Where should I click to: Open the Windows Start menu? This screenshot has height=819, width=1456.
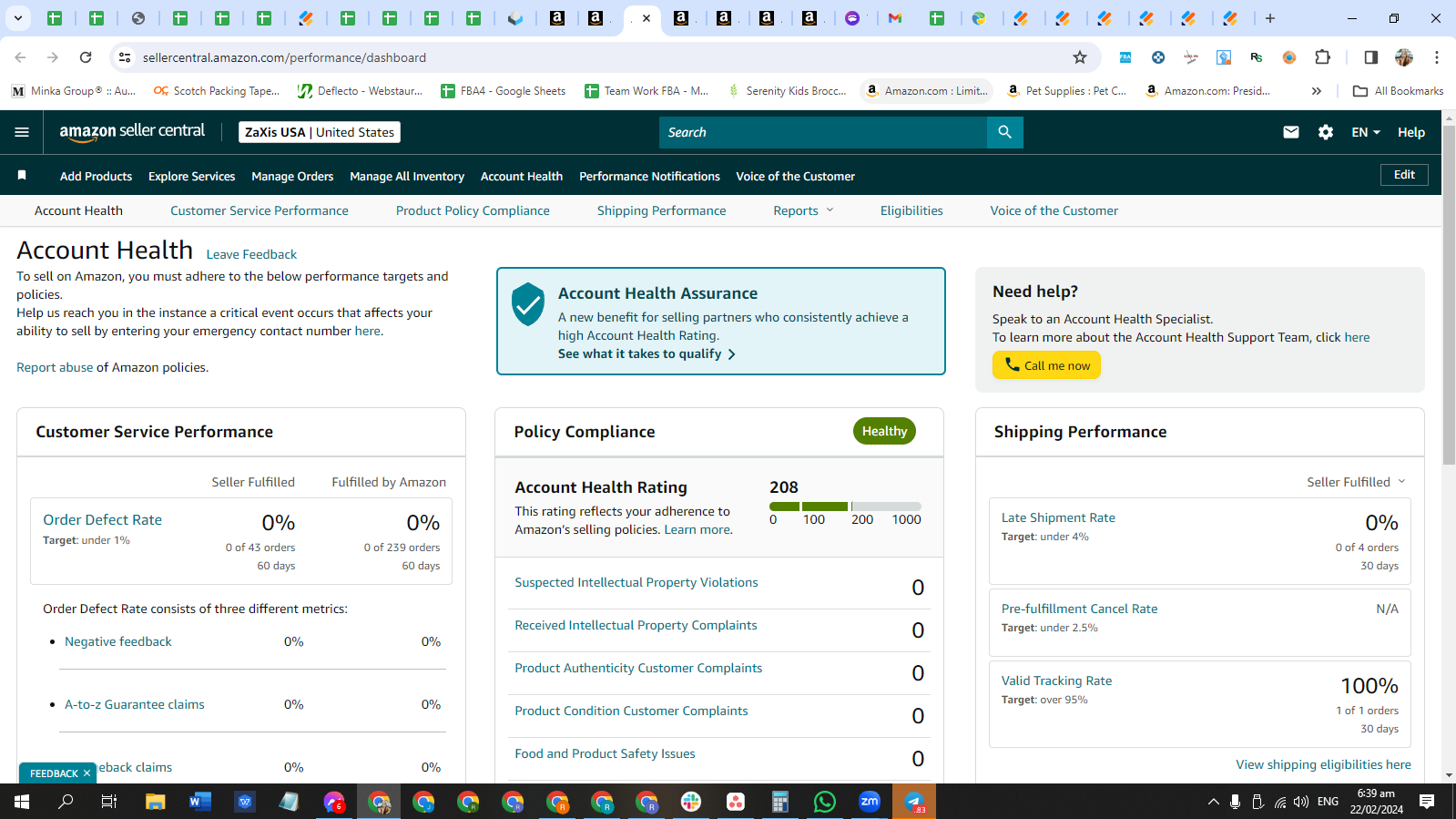(x=22, y=802)
